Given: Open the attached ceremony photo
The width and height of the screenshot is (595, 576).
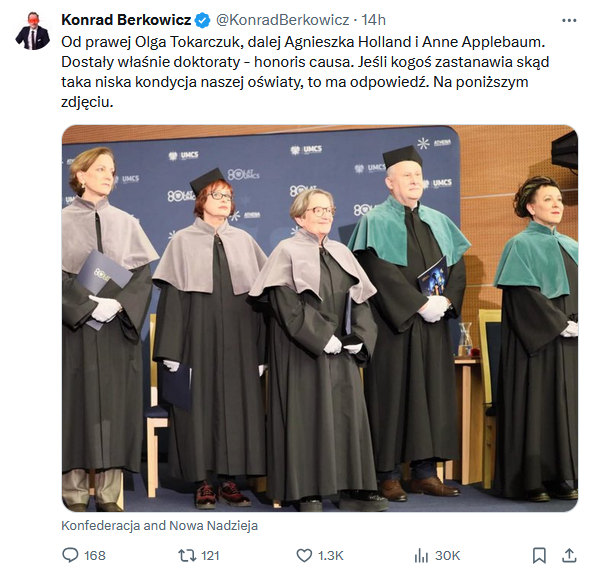Looking at the screenshot, I should tap(320, 318).
